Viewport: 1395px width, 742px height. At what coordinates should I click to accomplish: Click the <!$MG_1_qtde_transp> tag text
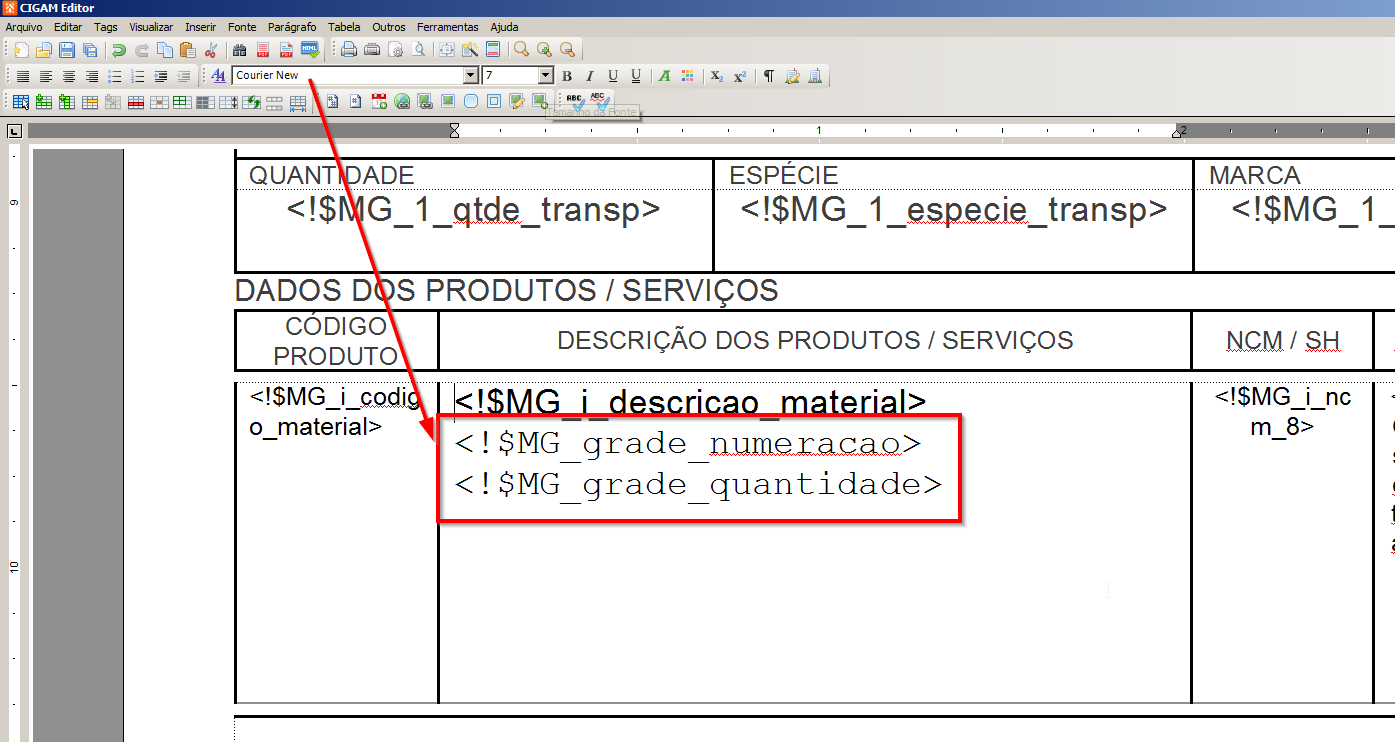474,210
